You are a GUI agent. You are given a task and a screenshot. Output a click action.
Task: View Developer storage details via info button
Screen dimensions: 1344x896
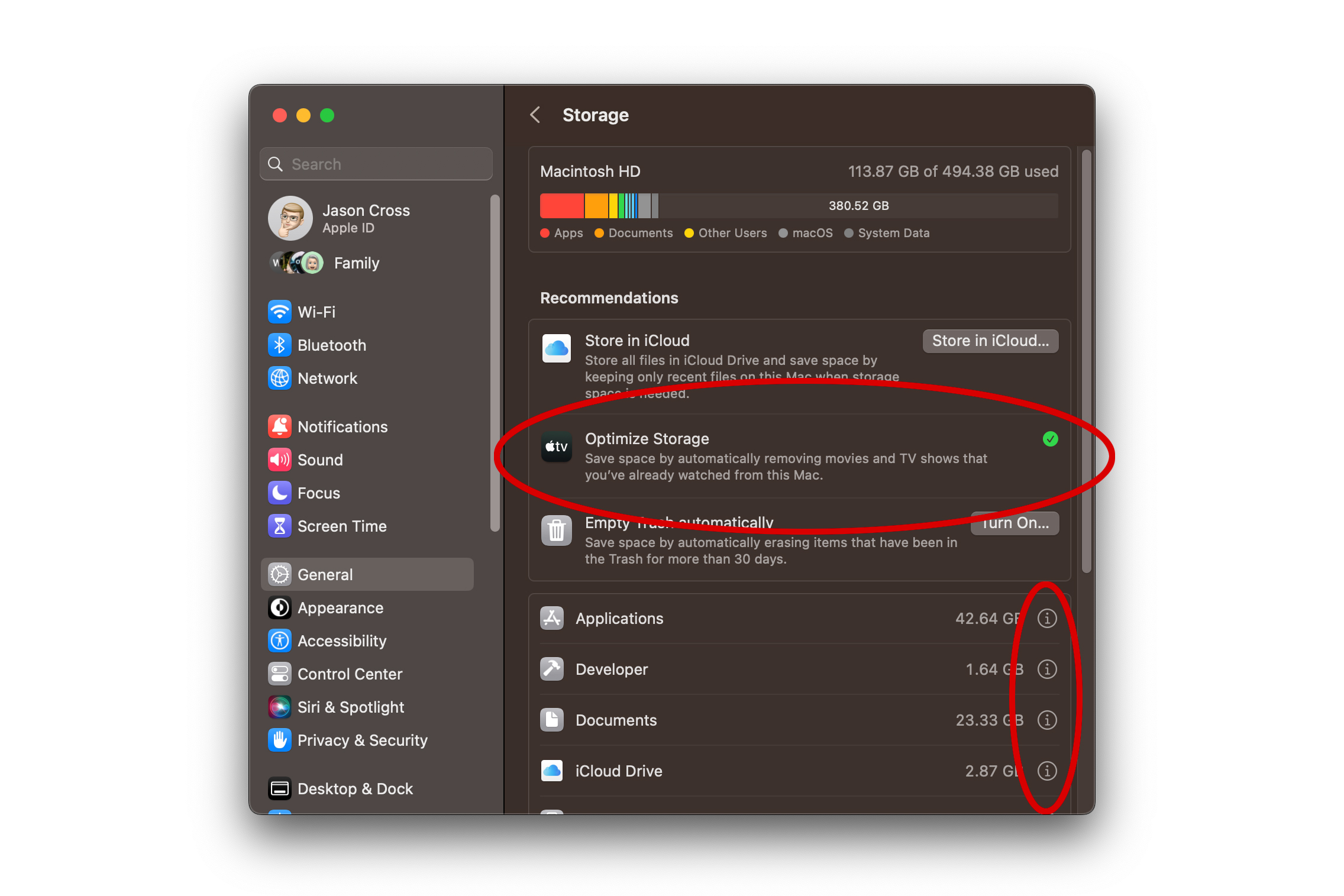[x=1047, y=669]
